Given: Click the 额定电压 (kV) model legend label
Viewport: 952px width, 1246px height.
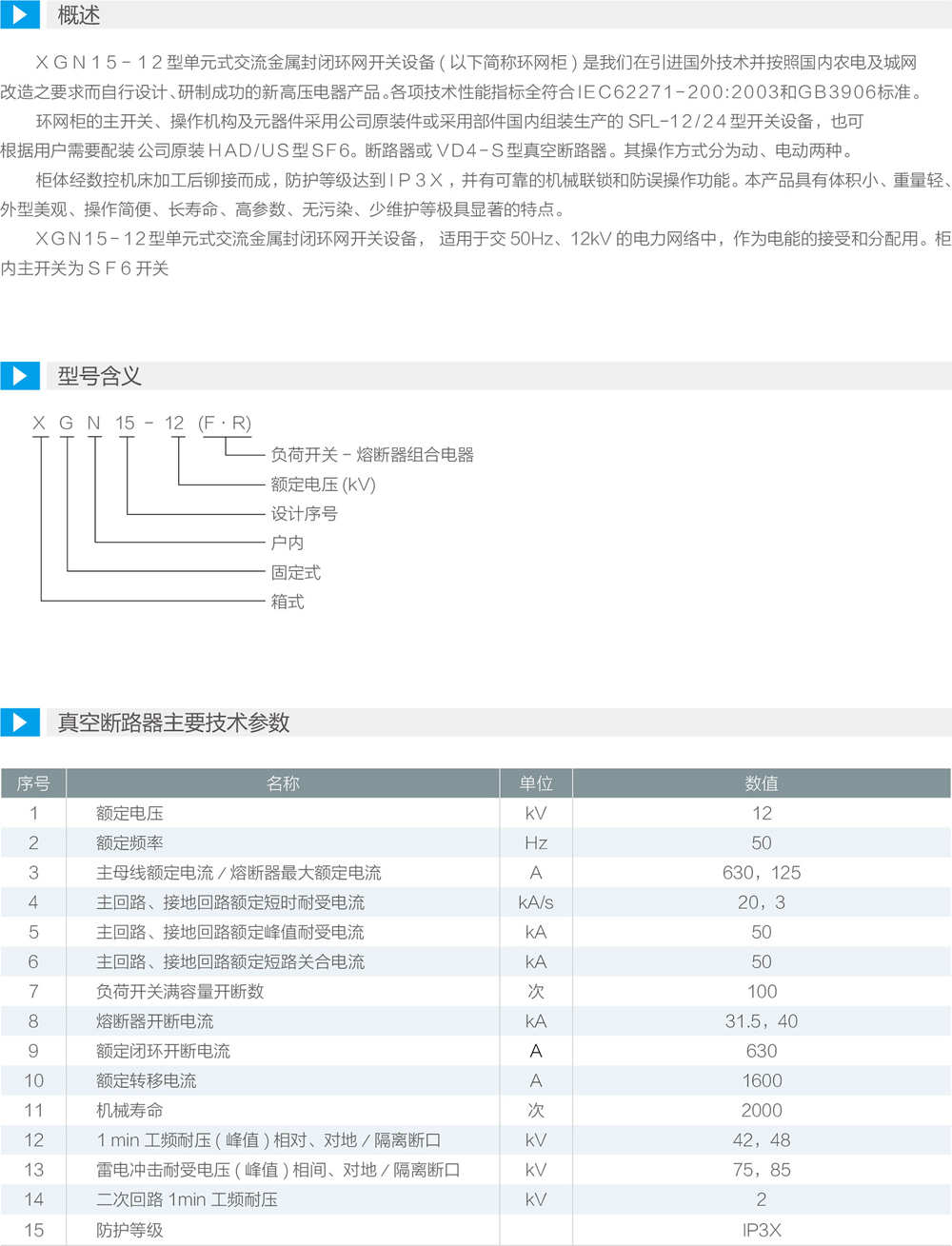Looking at the screenshot, I should pyautogui.click(x=323, y=485).
